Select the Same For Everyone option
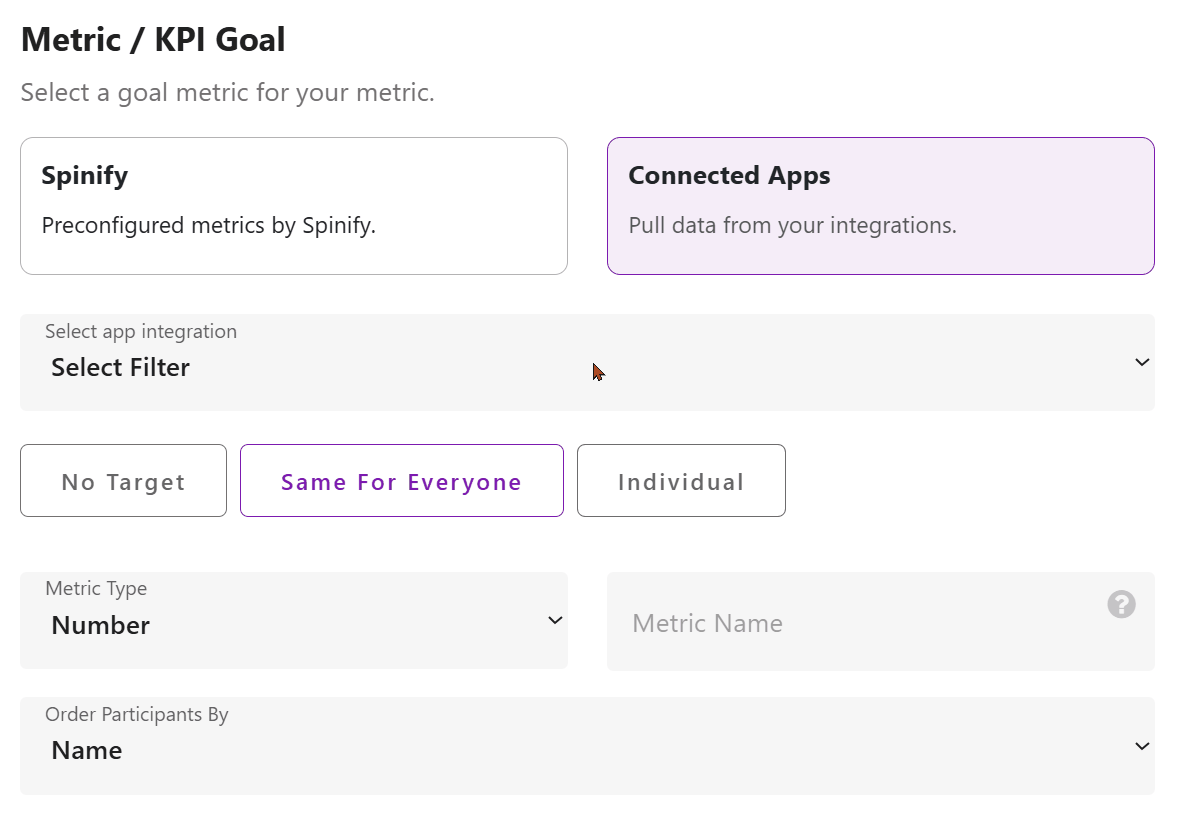The width and height of the screenshot is (1185, 828). pyautogui.click(x=401, y=481)
